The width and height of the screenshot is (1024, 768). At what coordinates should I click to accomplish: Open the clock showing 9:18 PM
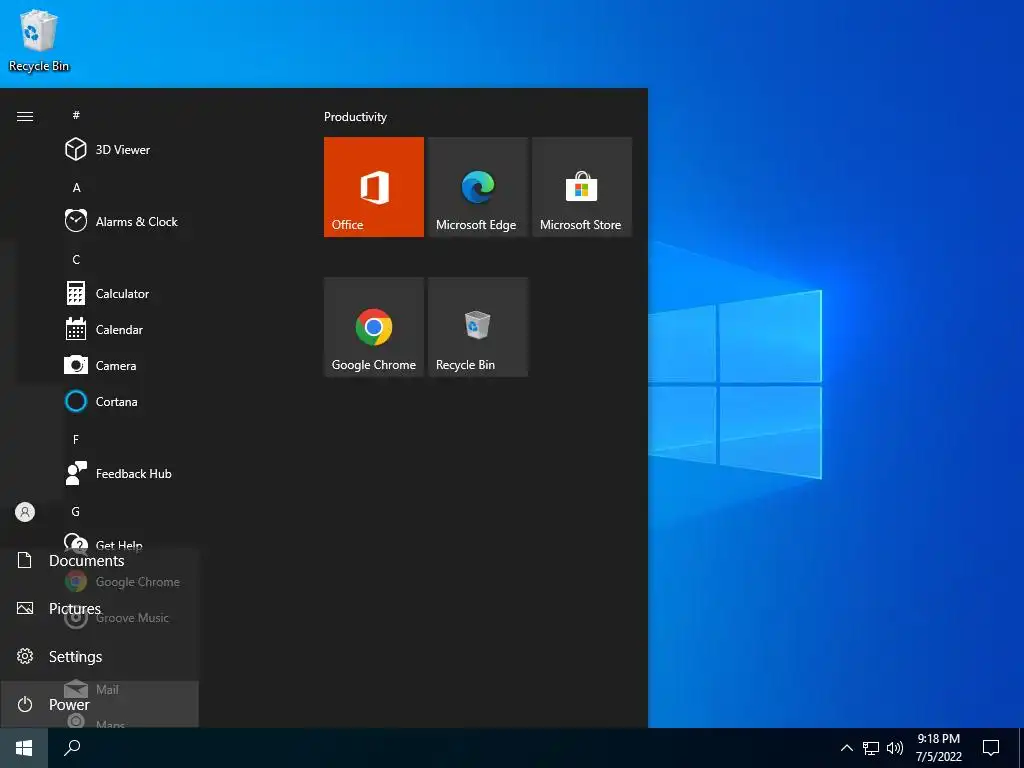pos(939,748)
